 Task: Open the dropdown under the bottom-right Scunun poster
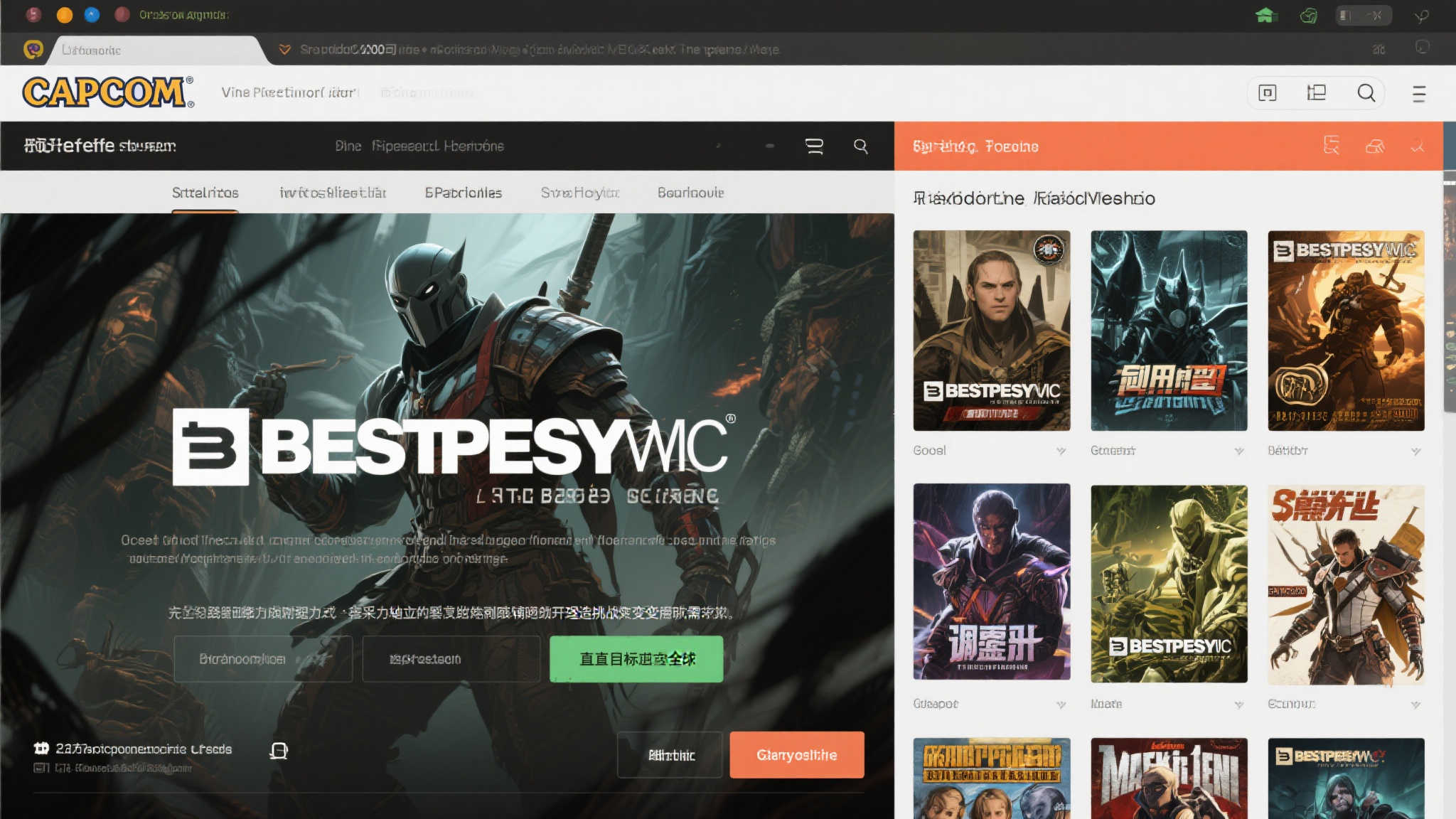click(x=1417, y=705)
